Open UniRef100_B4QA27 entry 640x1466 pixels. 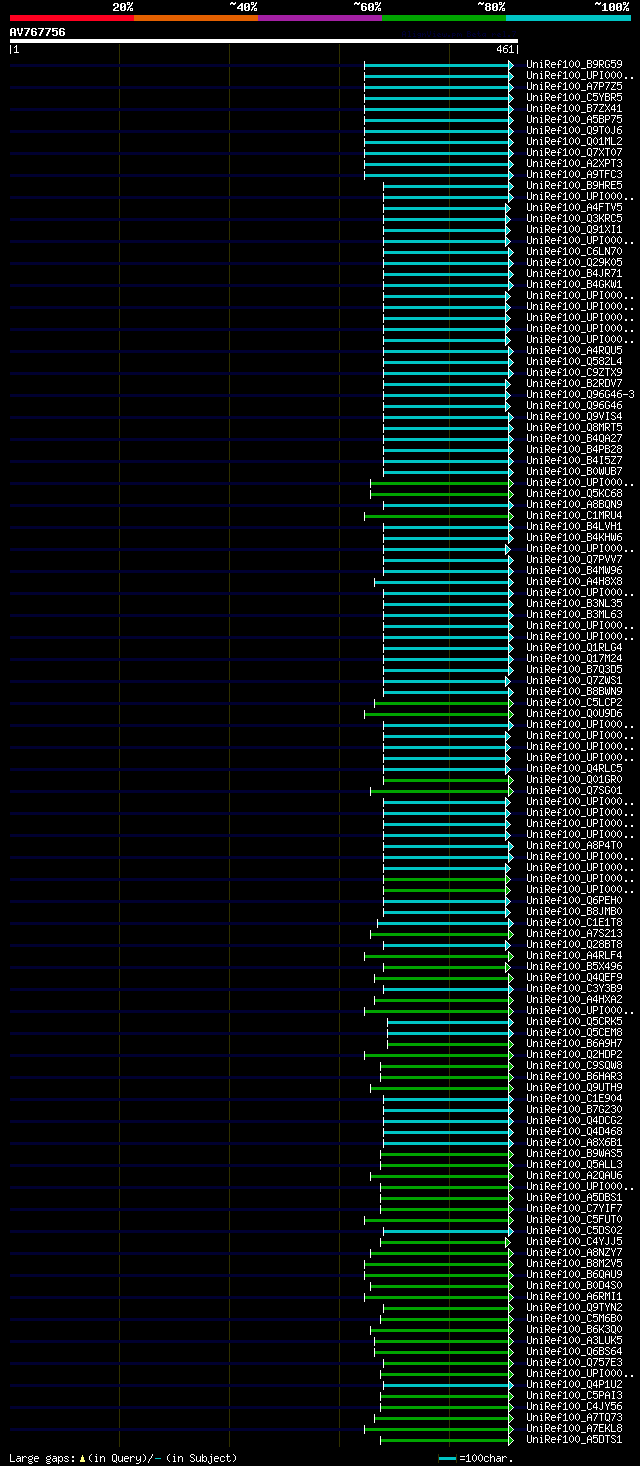pyautogui.click(x=573, y=439)
